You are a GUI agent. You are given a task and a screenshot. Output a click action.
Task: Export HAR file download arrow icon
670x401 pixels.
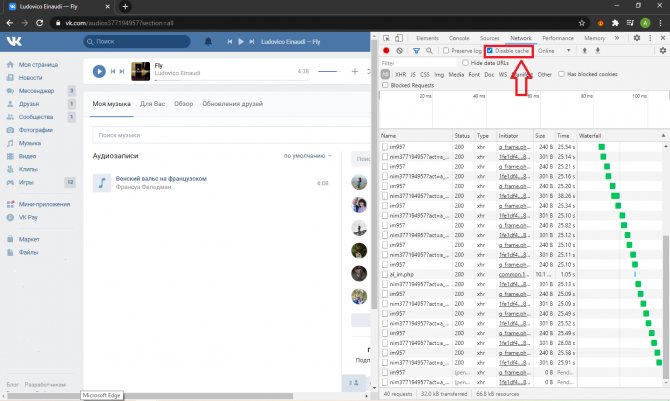[x=597, y=50]
